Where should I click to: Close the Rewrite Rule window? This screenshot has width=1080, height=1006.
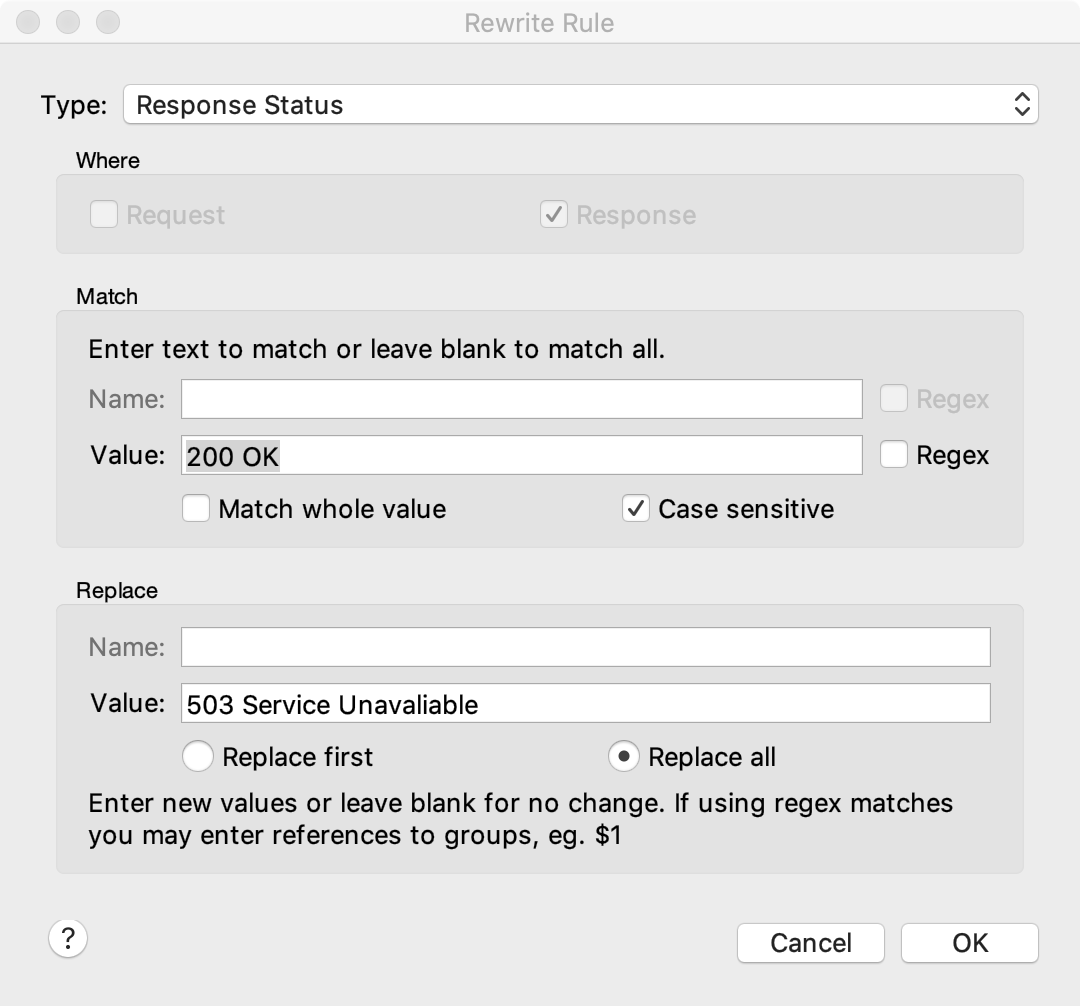[x=29, y=22]
